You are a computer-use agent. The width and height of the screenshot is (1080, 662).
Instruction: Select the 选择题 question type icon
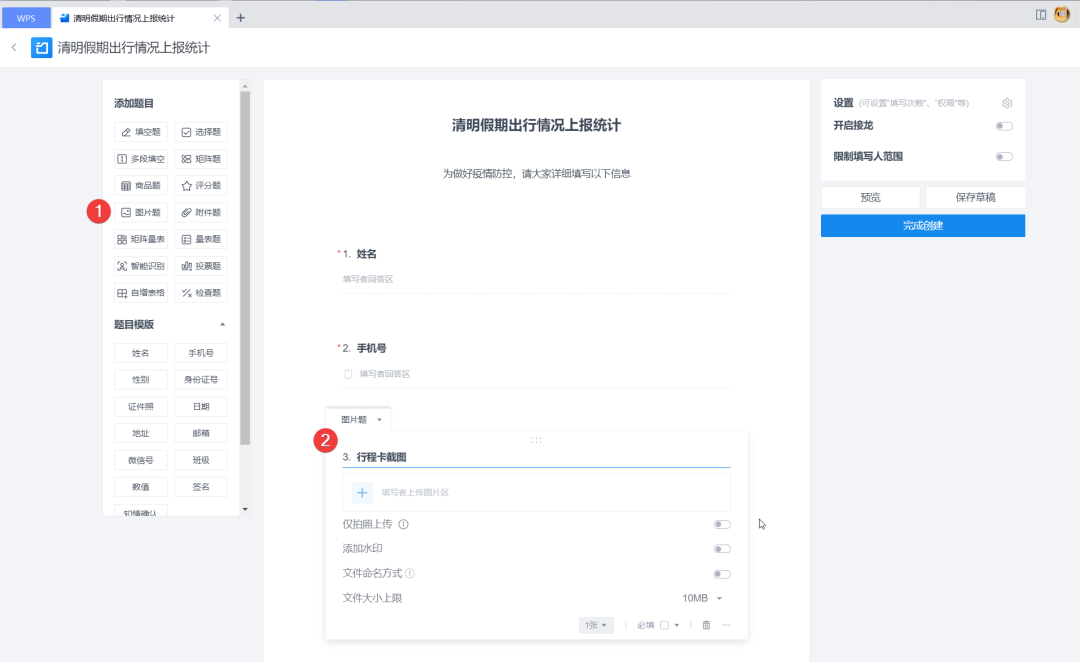pos(202,131)
